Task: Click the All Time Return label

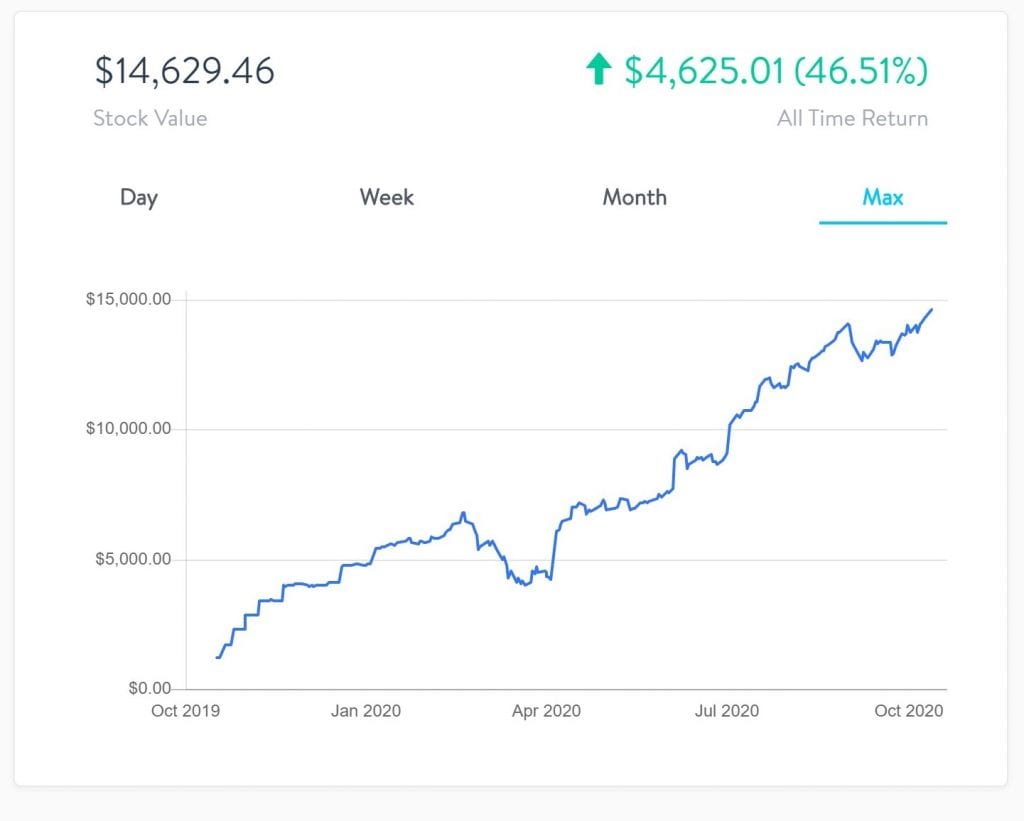Action: [x=852, y=118]
